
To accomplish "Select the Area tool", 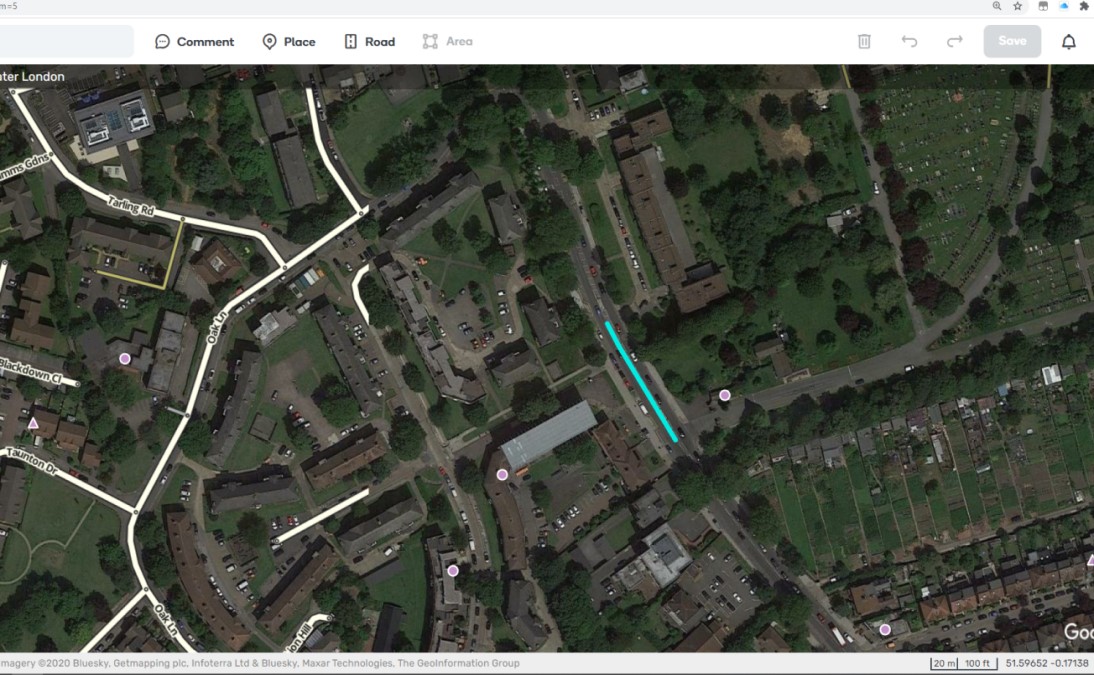I will [447, 42].
